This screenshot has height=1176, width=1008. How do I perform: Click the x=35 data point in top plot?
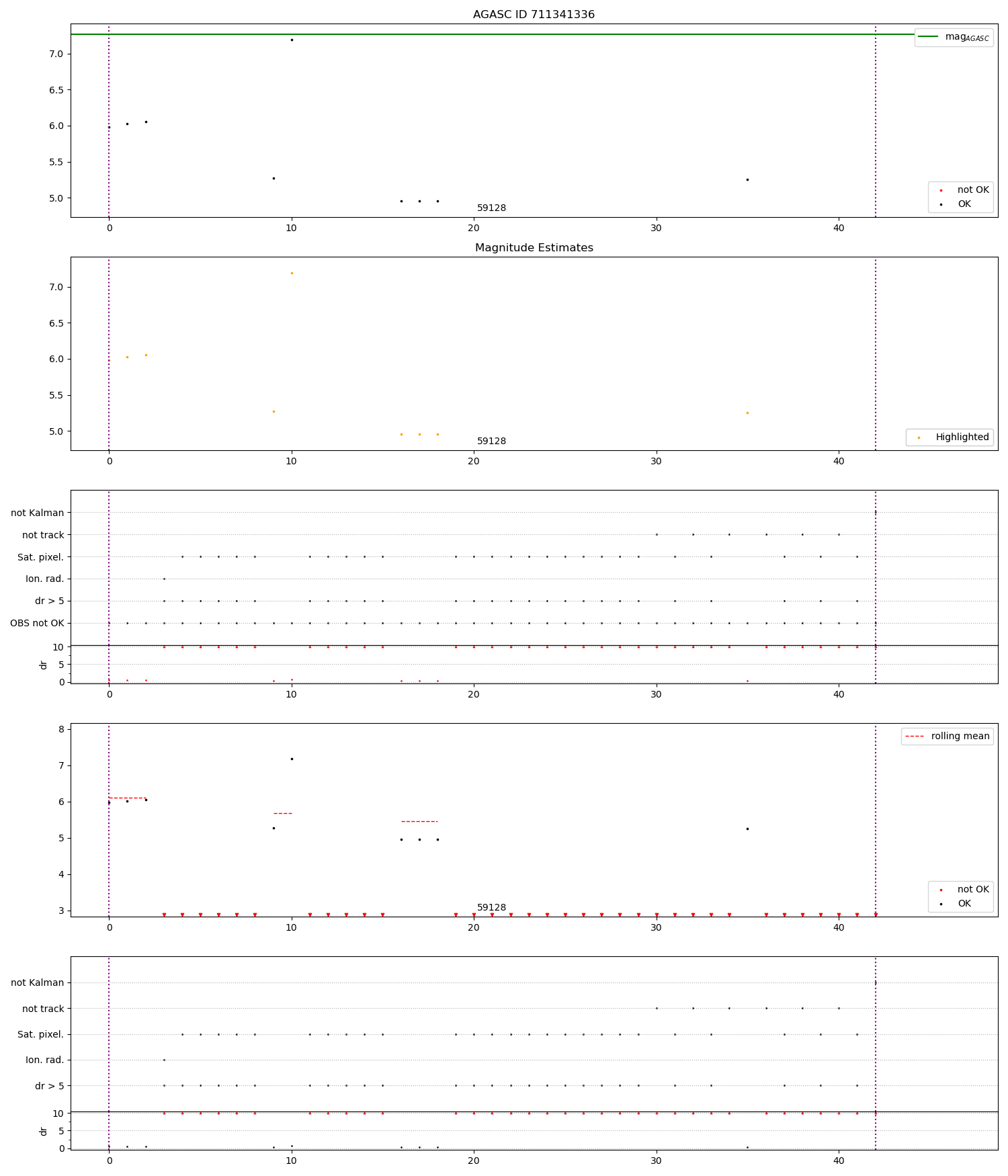pos(747,179)
